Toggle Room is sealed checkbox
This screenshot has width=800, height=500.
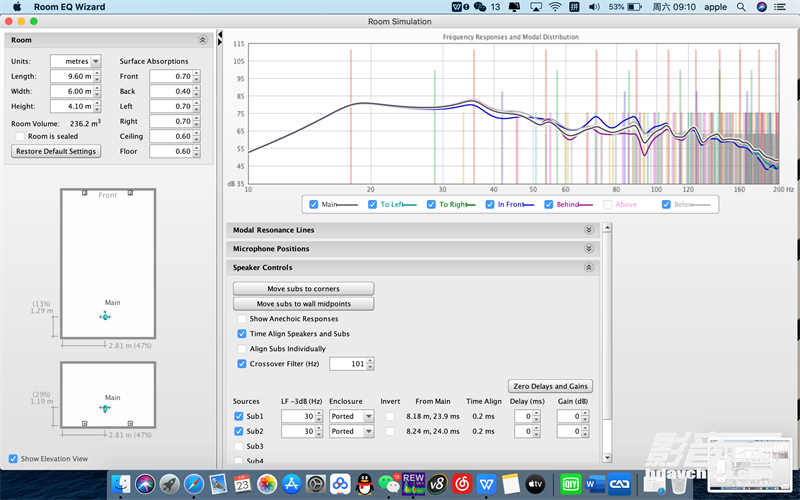tap(20, 136)
